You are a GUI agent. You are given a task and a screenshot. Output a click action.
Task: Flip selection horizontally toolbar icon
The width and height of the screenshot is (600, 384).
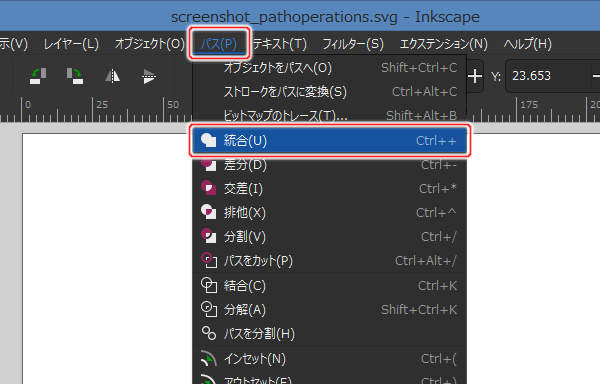point(112,76)
